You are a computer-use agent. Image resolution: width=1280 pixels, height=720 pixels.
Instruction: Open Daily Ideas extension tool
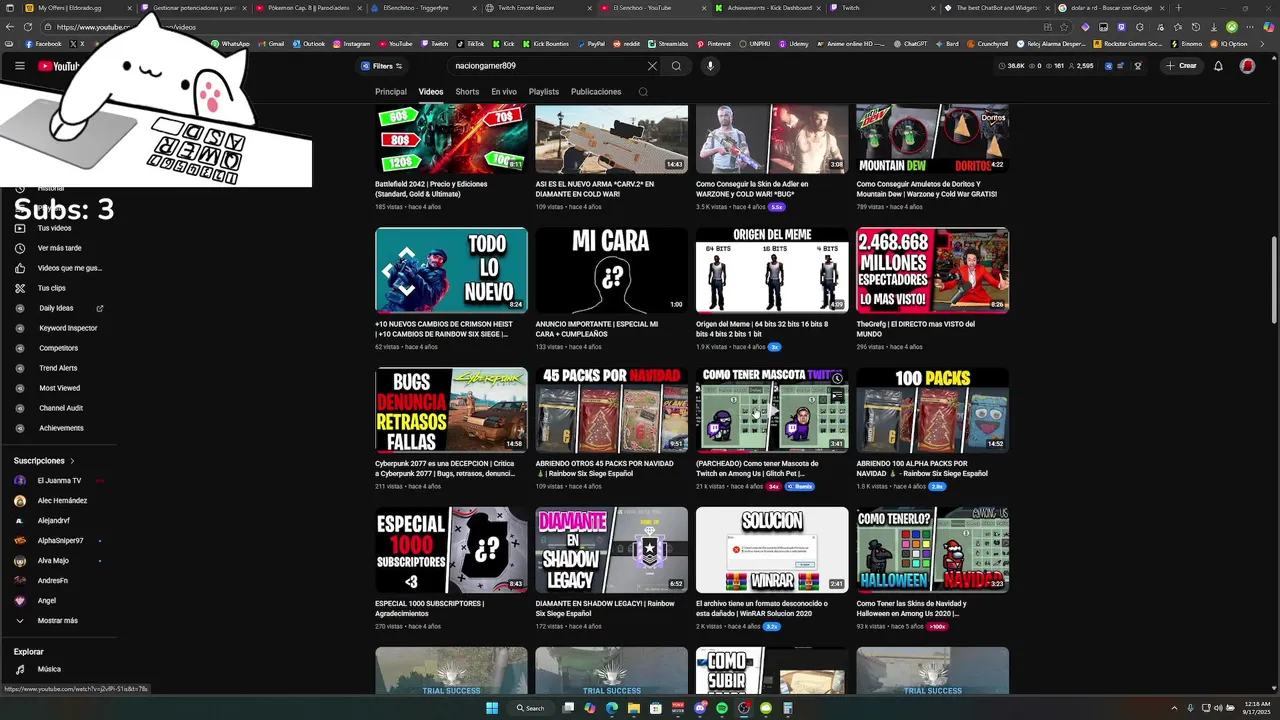(x=58, y=308)
